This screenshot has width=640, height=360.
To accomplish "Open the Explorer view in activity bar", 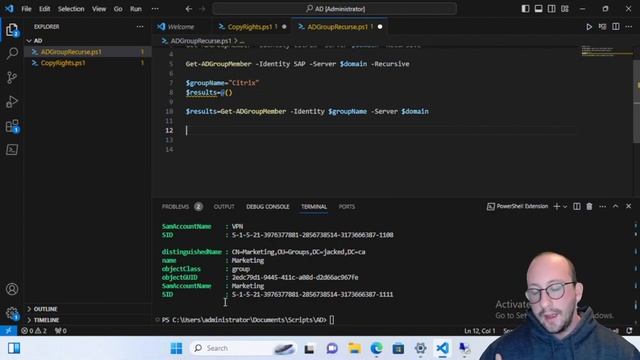I will [12, 30].
